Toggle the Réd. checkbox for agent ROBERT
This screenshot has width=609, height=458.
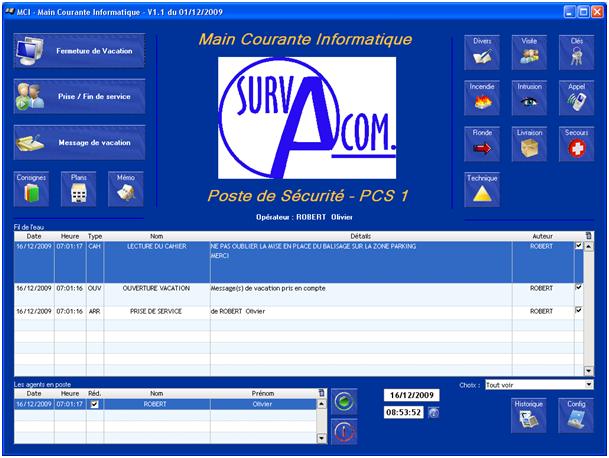pos(94,404)
